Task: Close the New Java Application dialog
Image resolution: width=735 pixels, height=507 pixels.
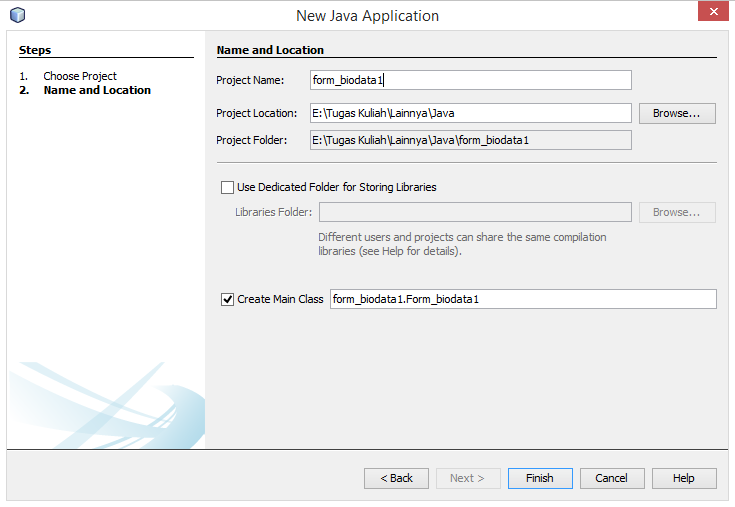Action: pos(711,13)
